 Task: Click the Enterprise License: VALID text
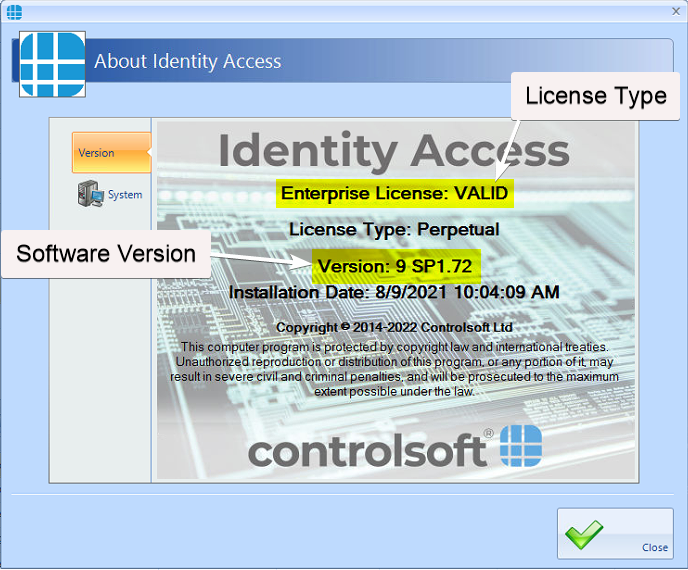pyautogui.click(x=394, y=194)
